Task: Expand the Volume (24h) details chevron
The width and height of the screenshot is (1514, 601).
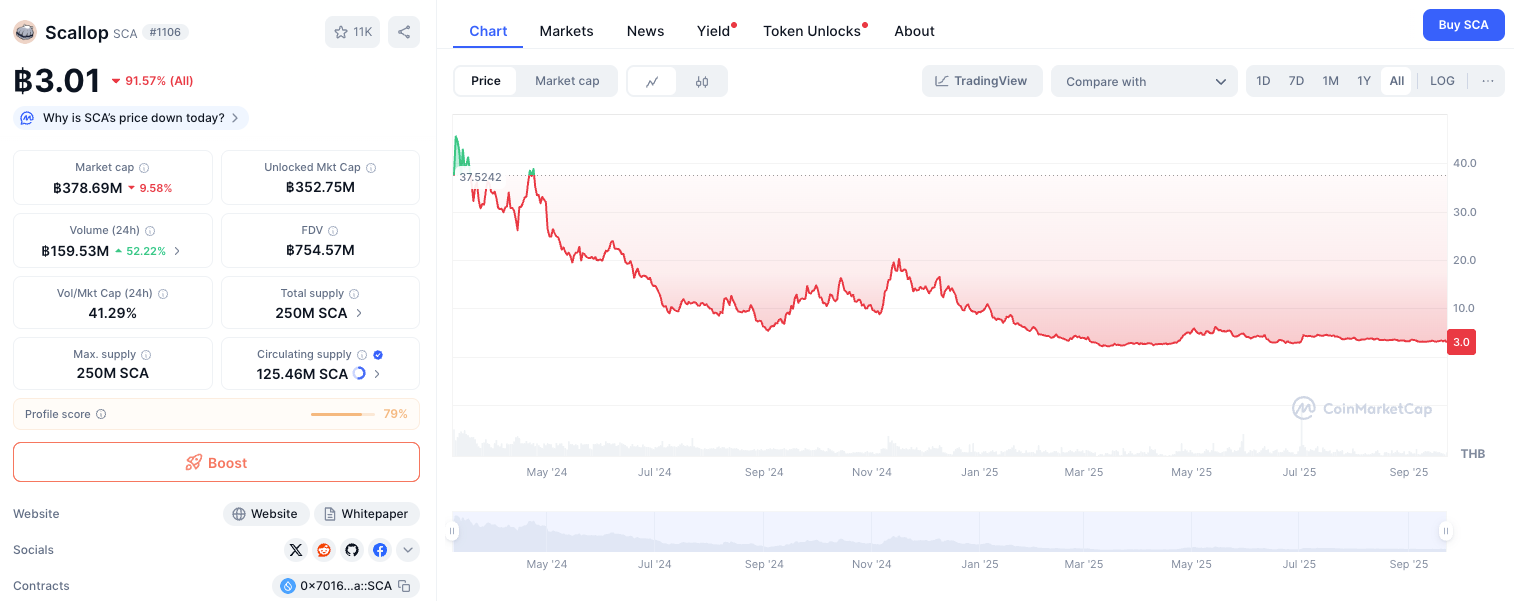Action: (x=177, y=251)
